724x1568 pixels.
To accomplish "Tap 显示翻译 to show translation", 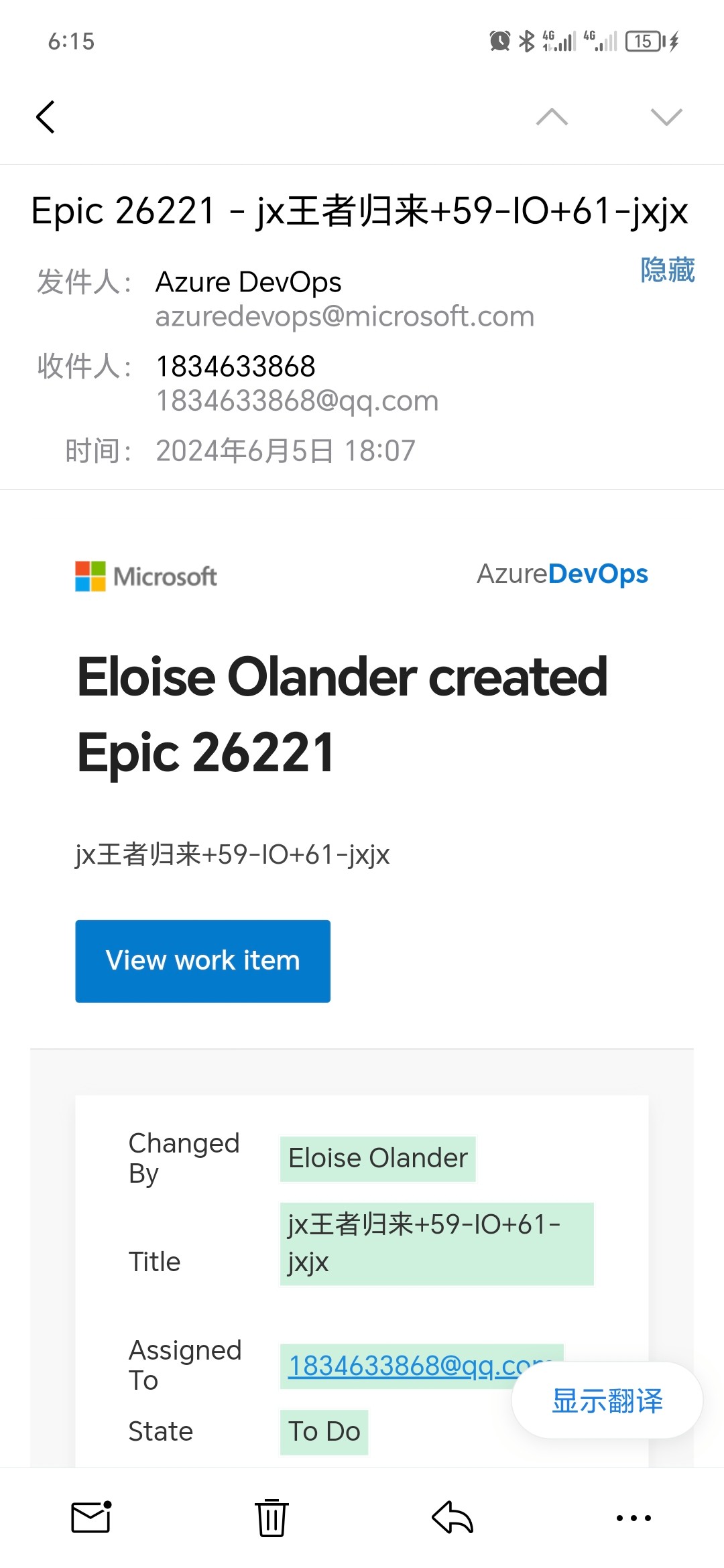I will [607, 1400].
